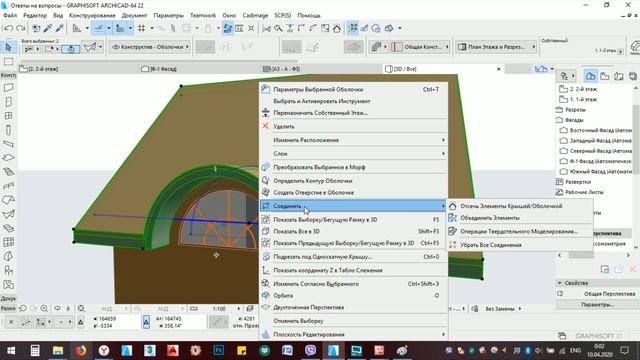Select the Beam tool in toolbox
The image size is (640, 360).
click(8, 144)
